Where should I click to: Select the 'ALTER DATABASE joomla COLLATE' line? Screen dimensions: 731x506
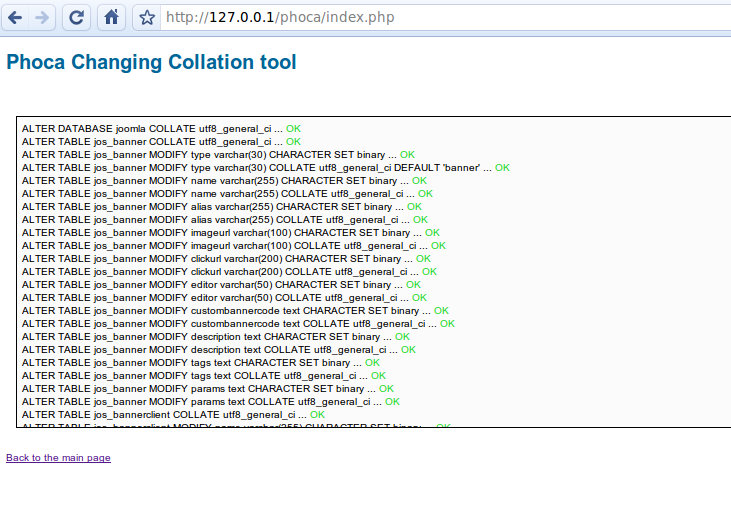161,129
